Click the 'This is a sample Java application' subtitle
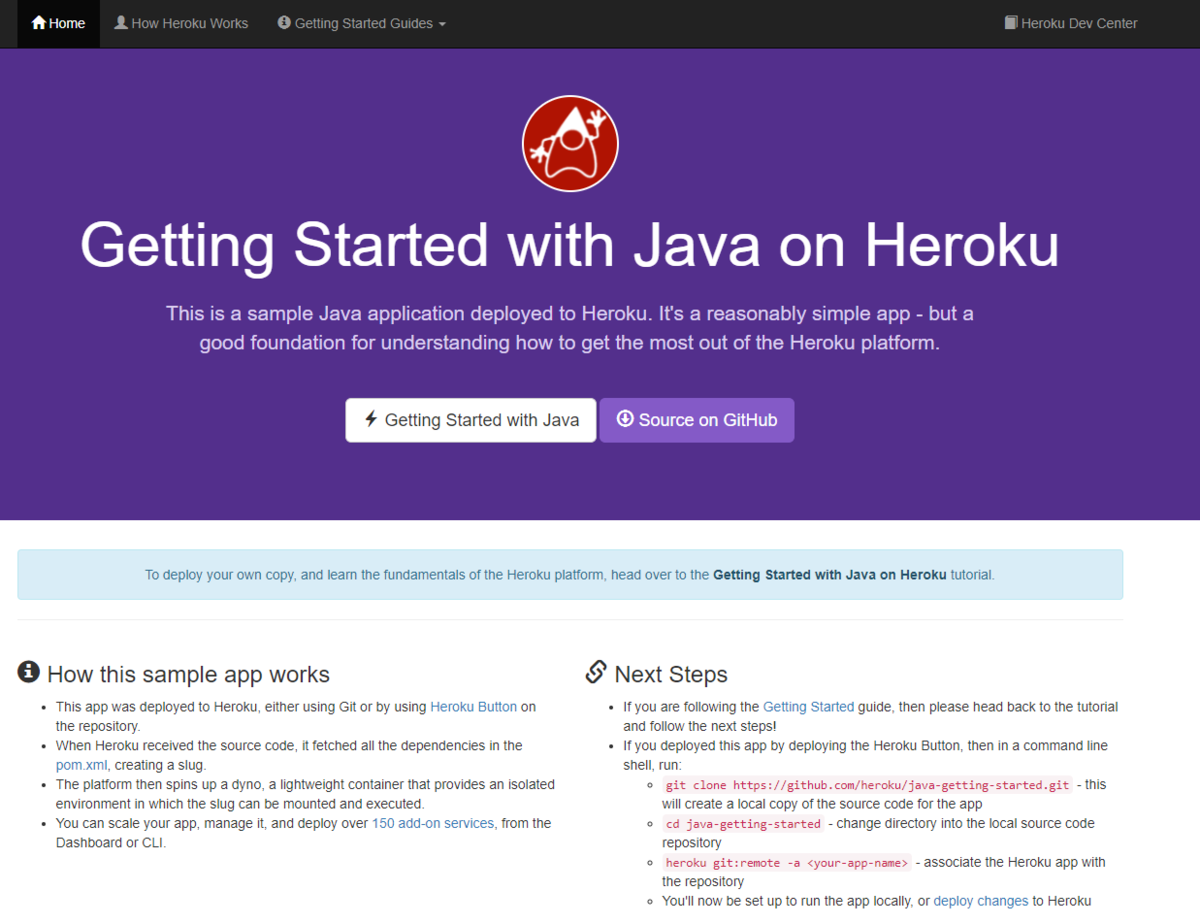The width and height of the screenshot is (1200, 924). click(570, 328)
